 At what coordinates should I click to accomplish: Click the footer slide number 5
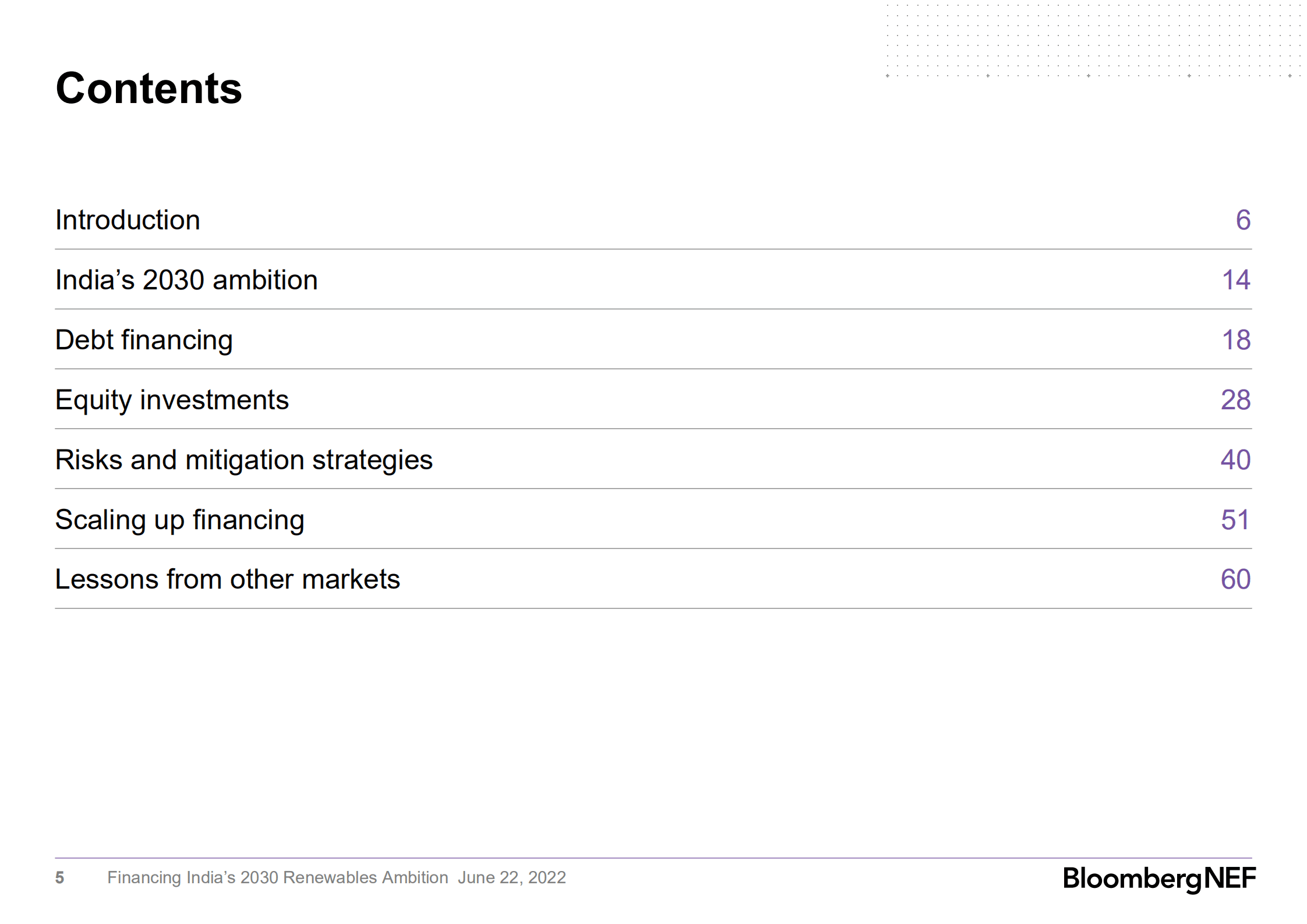59,878
